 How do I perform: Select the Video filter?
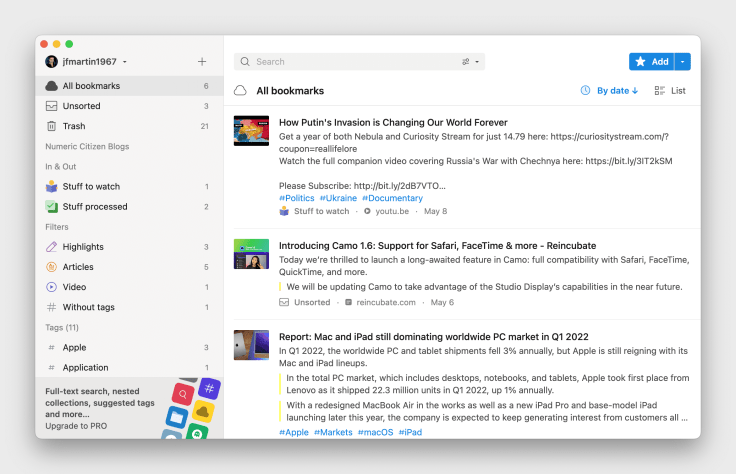[x=129, y=287]
